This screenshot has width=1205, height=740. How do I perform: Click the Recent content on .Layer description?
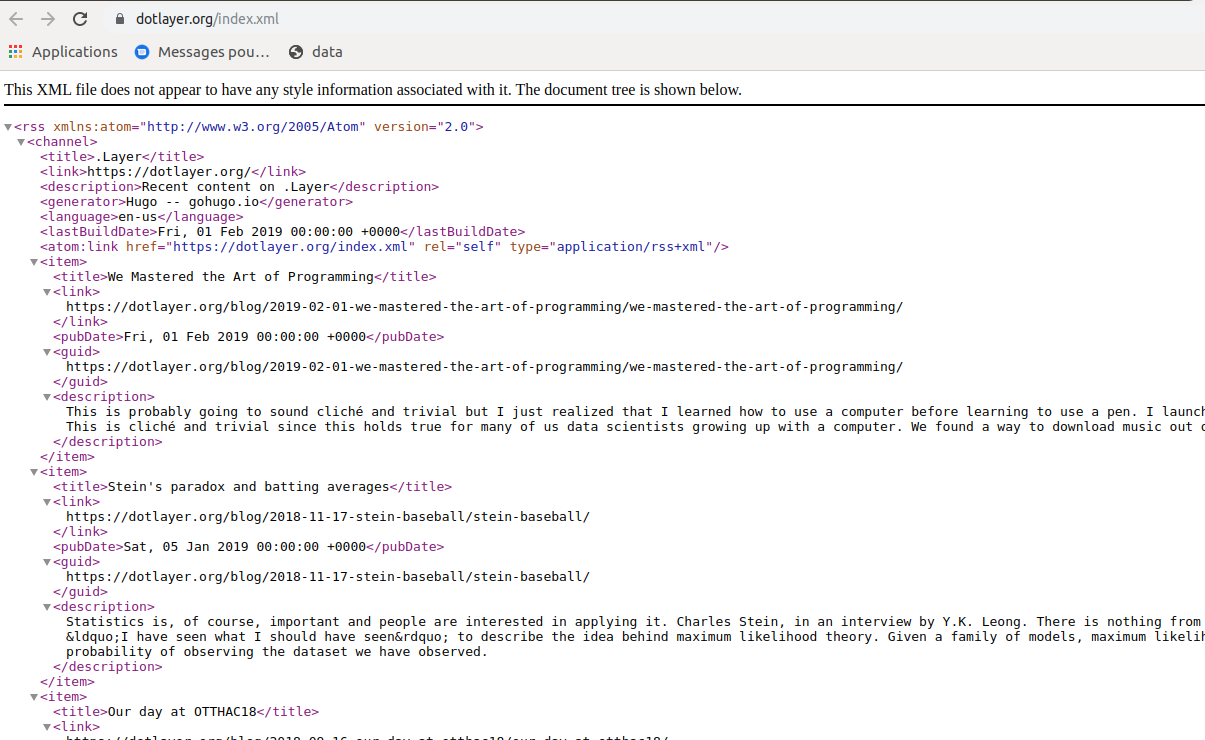point(239,187)
